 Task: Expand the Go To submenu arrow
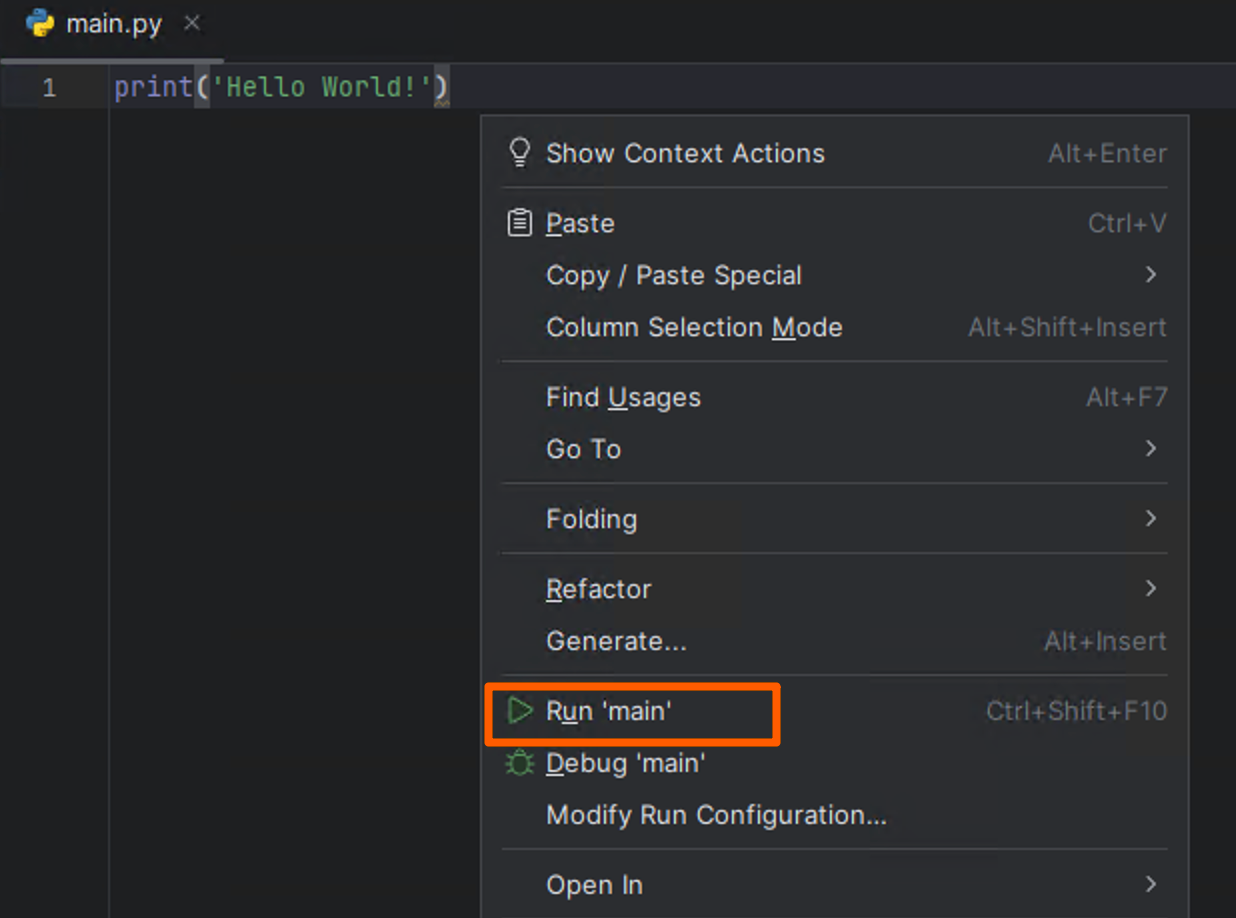tap(1151, 449)
